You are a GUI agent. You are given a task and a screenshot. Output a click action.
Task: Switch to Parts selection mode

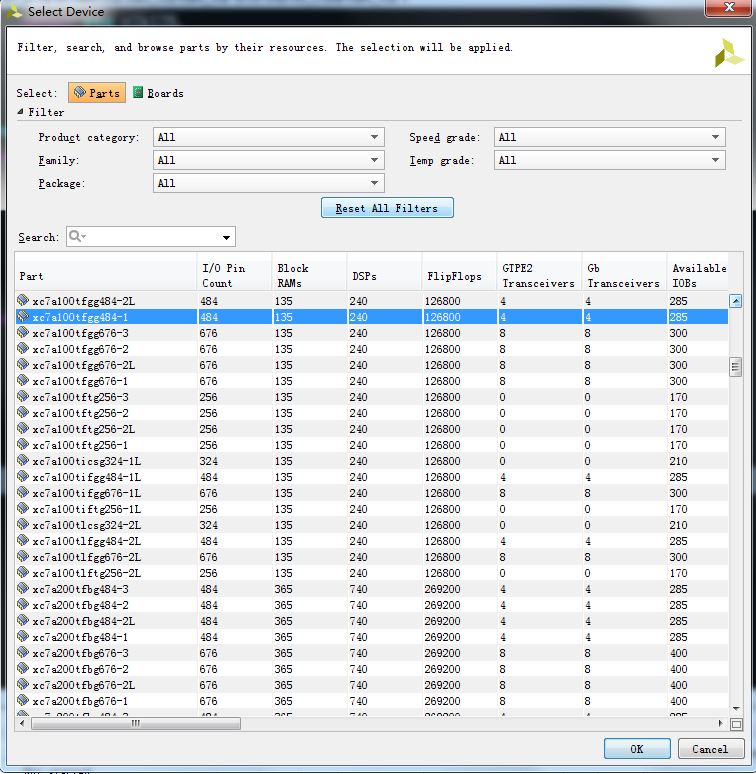[97, 93]
